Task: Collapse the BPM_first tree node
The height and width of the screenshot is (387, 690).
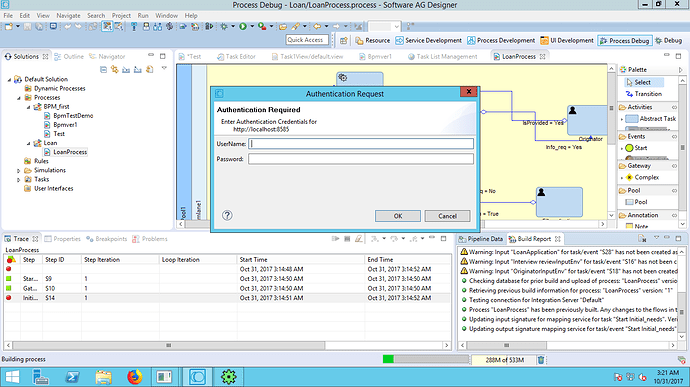Action: click(x=29, y=107)
